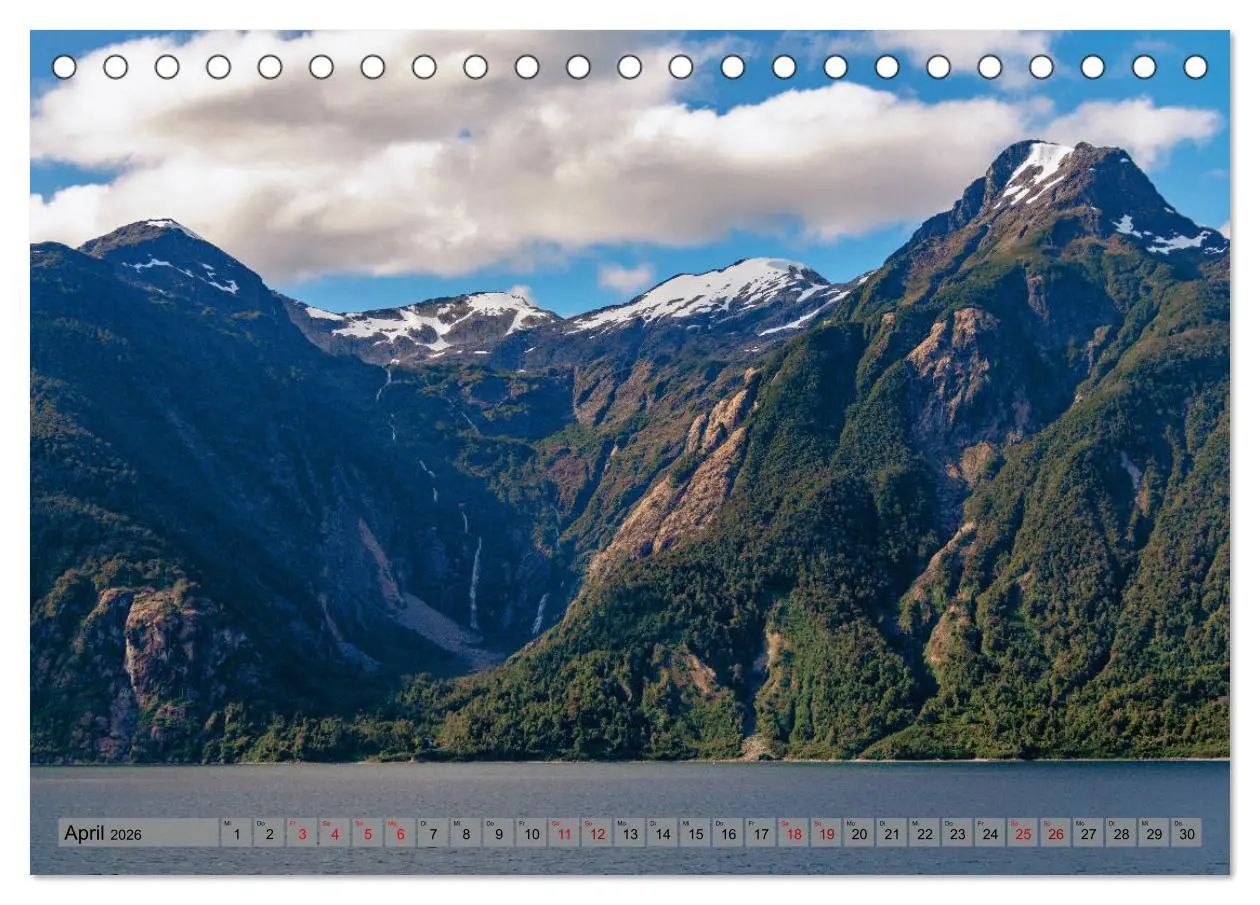Click date cell 15

[x=695, y=832]
